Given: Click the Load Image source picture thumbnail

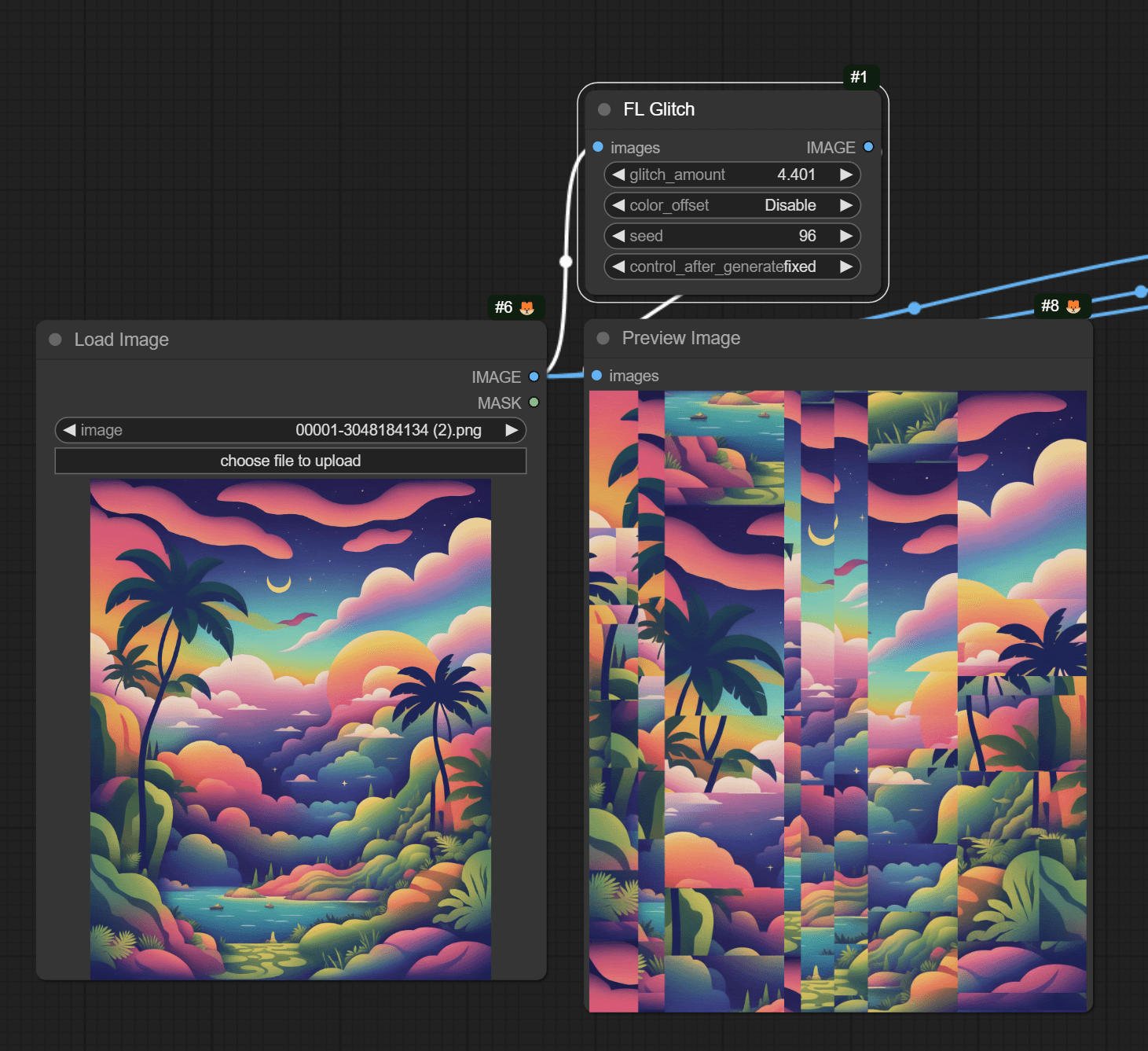Looking at the screenshot, I should coord(291,729).
